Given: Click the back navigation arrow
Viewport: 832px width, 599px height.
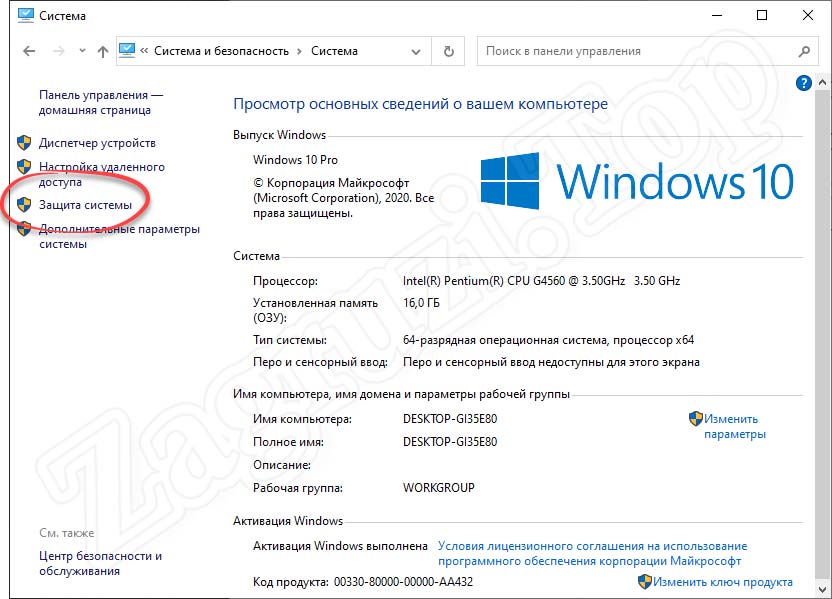Looking at the screenshot, I should point(29,50).
